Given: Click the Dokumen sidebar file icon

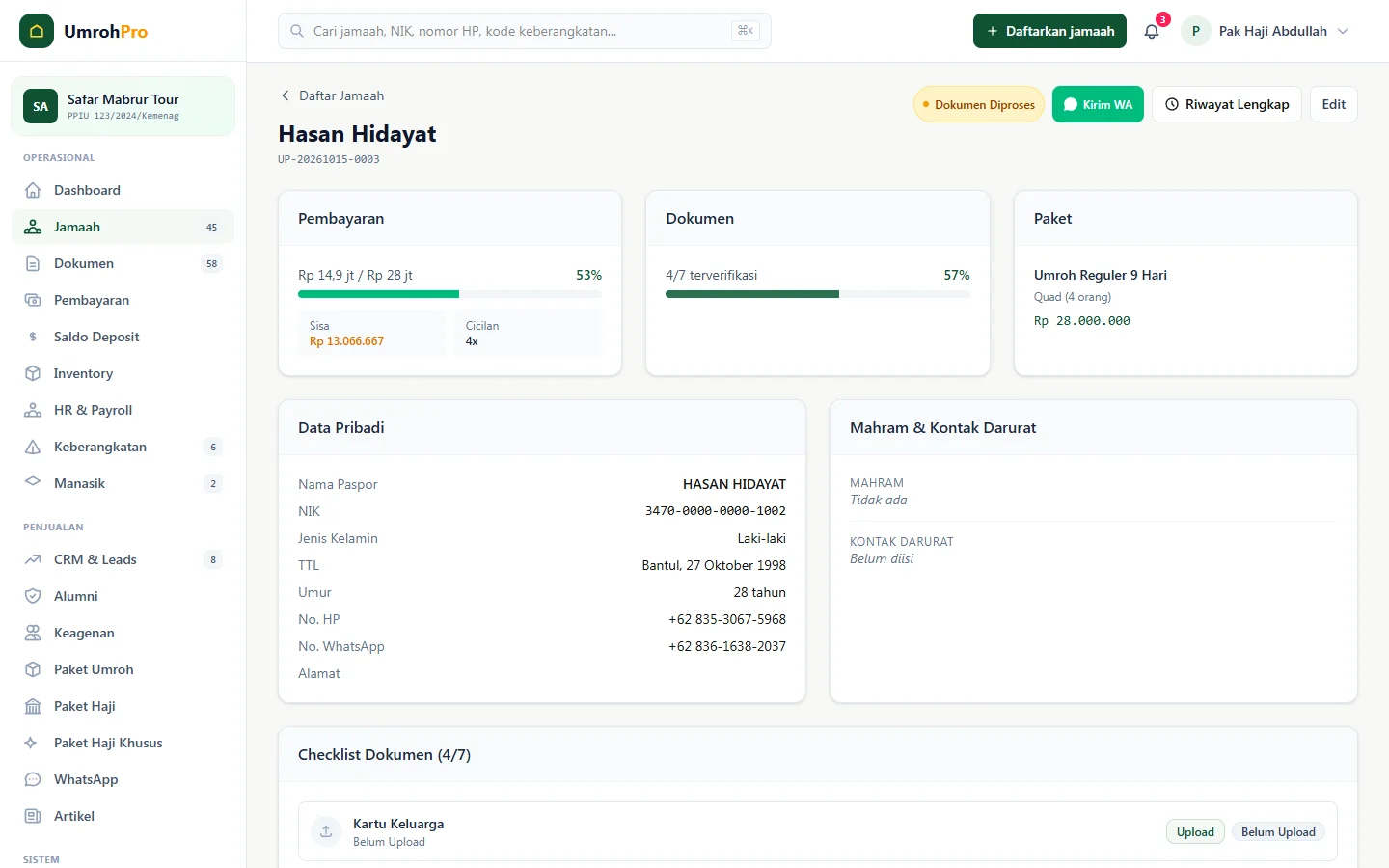Looking at the screenshot, I should click(33, 263).
